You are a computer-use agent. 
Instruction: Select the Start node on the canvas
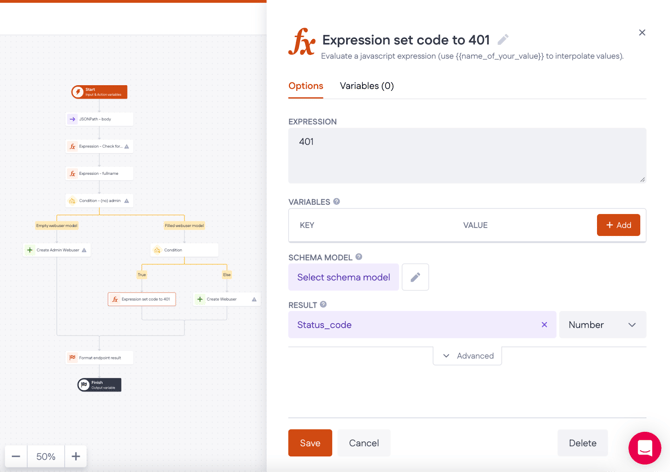[x=99, y=92]
